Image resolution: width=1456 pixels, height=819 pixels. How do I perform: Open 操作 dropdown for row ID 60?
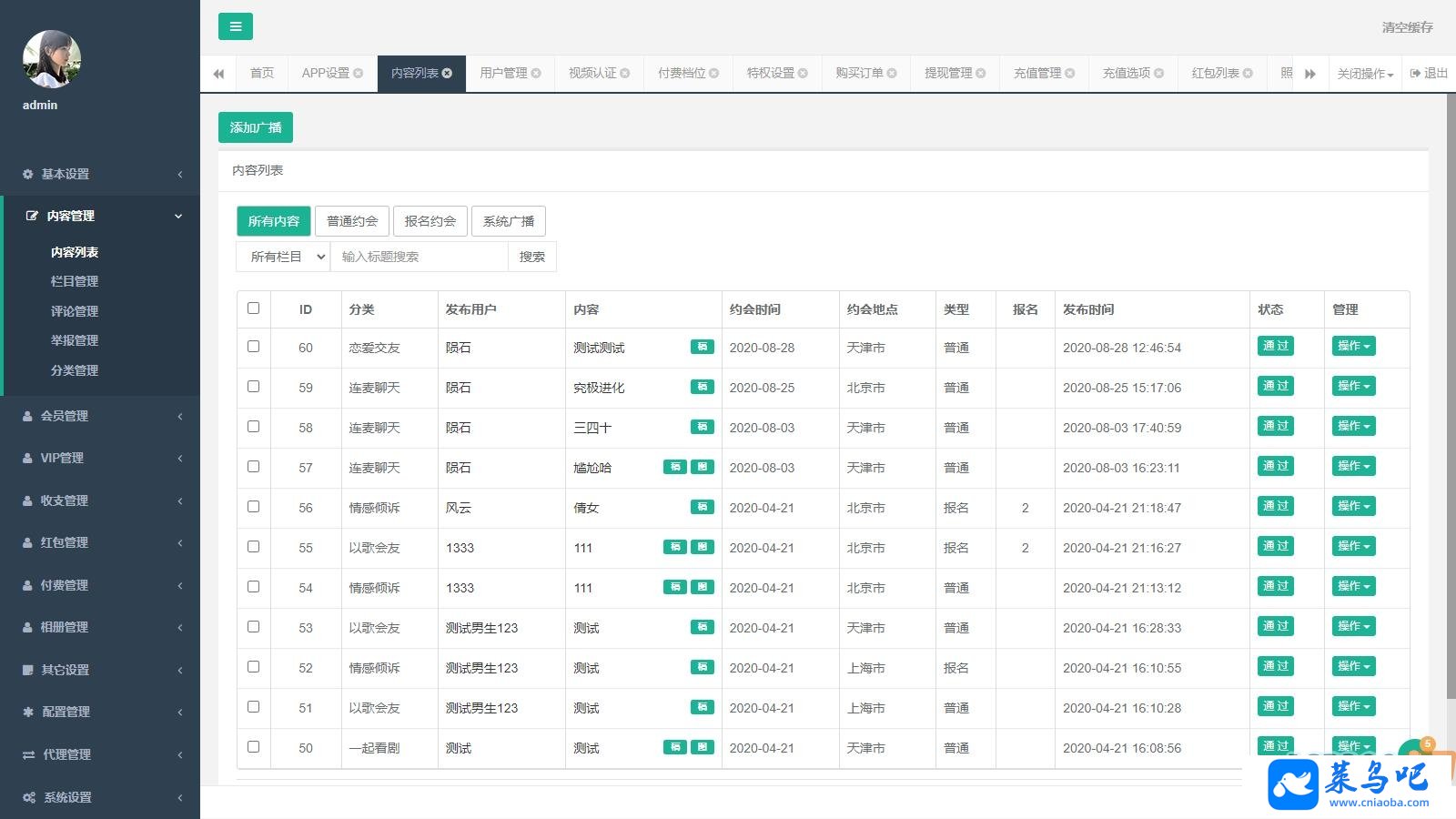[x=1353, y=346]
